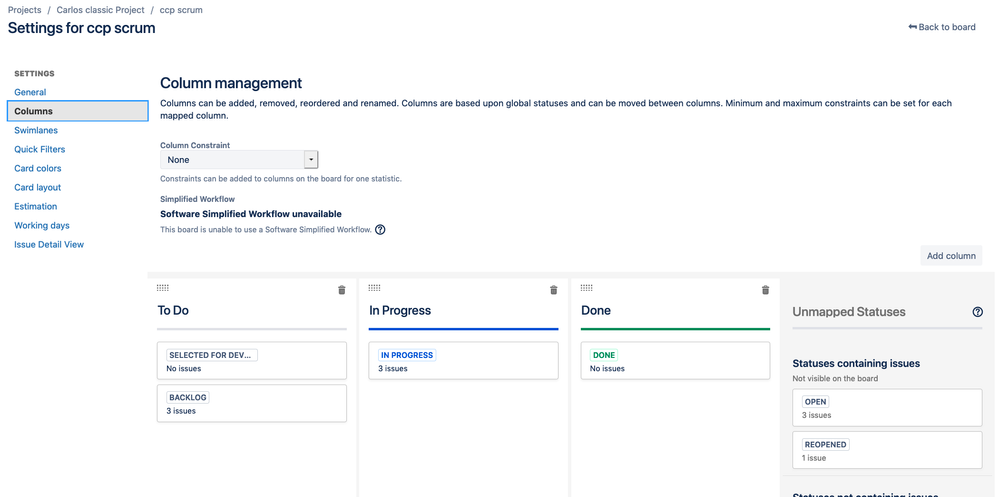Delete the Done column with trash icon
This screenshot has height=497, width=999.
point(766,290)
